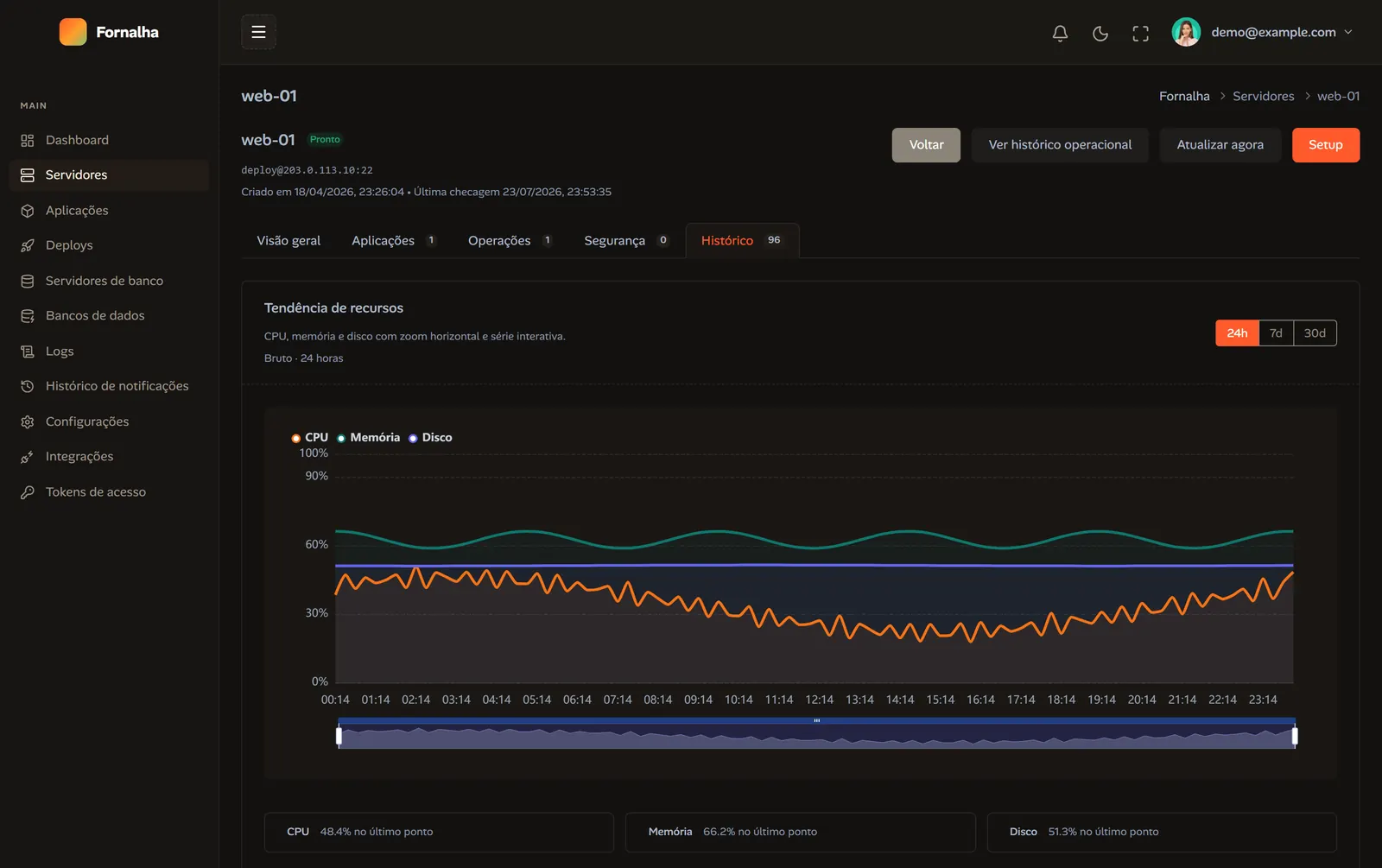Click the Servidores breadcrumb link

(1263, 96)
